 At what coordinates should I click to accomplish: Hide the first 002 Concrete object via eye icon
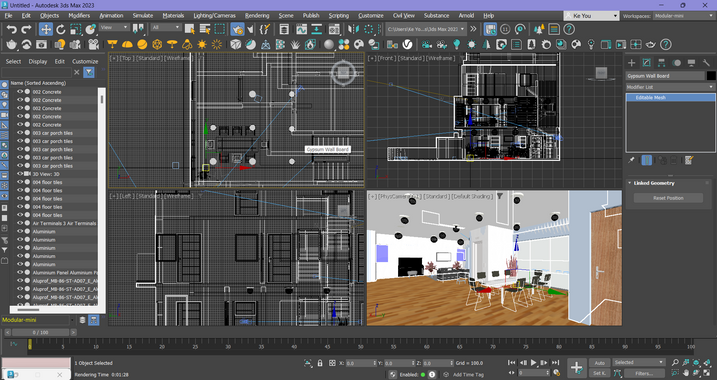[x=20, y=91]
